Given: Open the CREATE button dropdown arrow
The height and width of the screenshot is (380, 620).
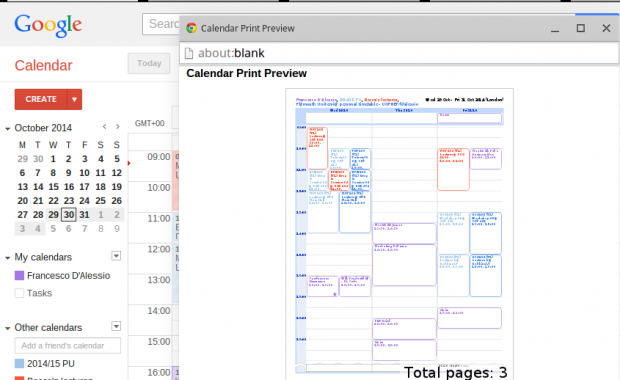Looking at the screenshot, I should click(74, 99).
